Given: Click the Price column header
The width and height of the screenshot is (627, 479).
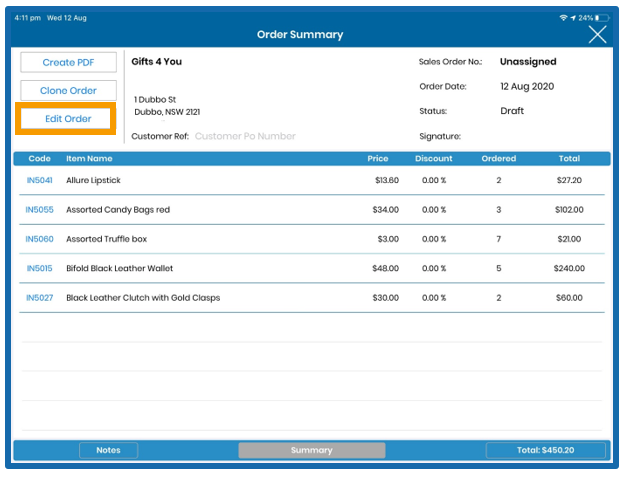Looking at the screenshot, I should (378, 159).
